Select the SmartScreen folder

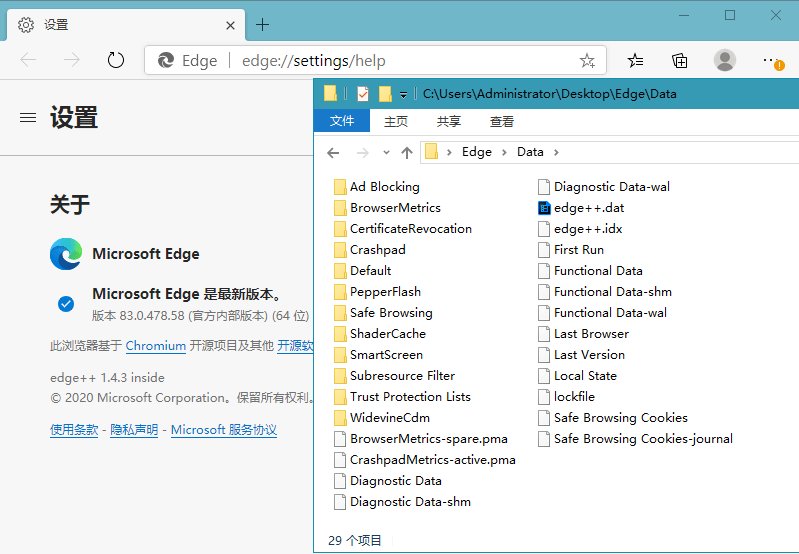click(378, 355)
